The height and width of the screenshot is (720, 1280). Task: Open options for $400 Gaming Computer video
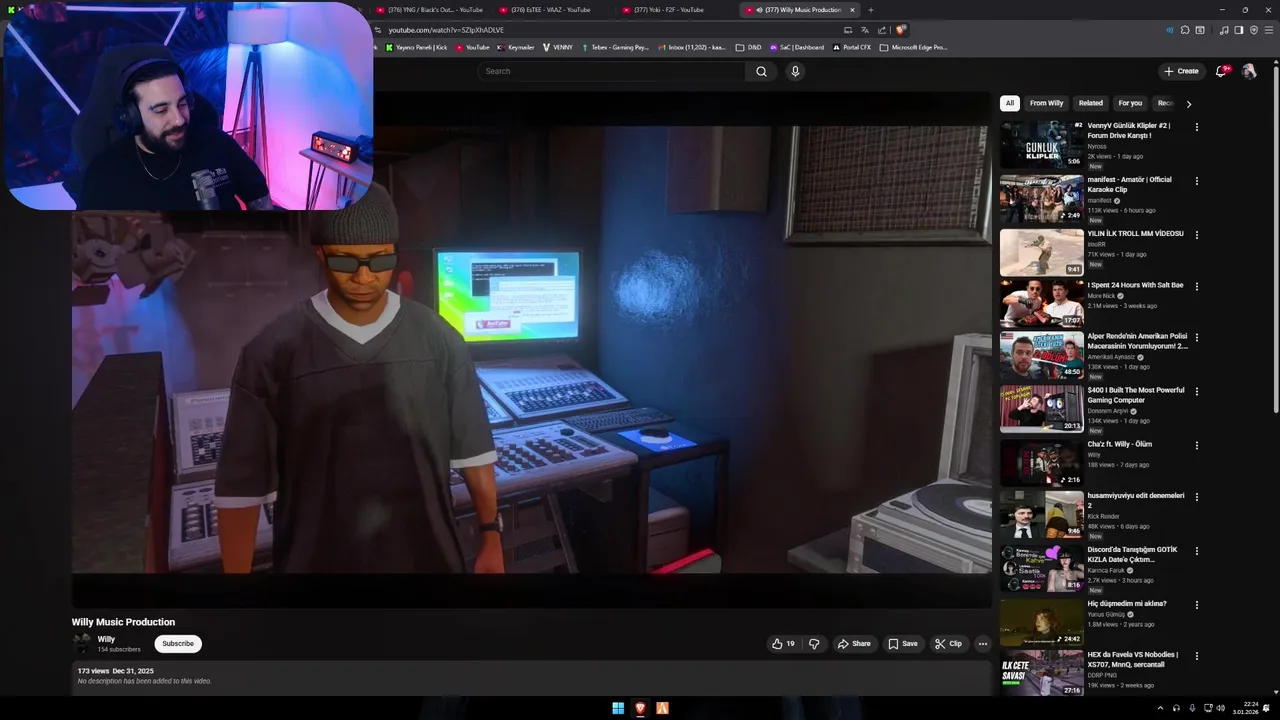pyautogui.click(x=1196, y=392)
